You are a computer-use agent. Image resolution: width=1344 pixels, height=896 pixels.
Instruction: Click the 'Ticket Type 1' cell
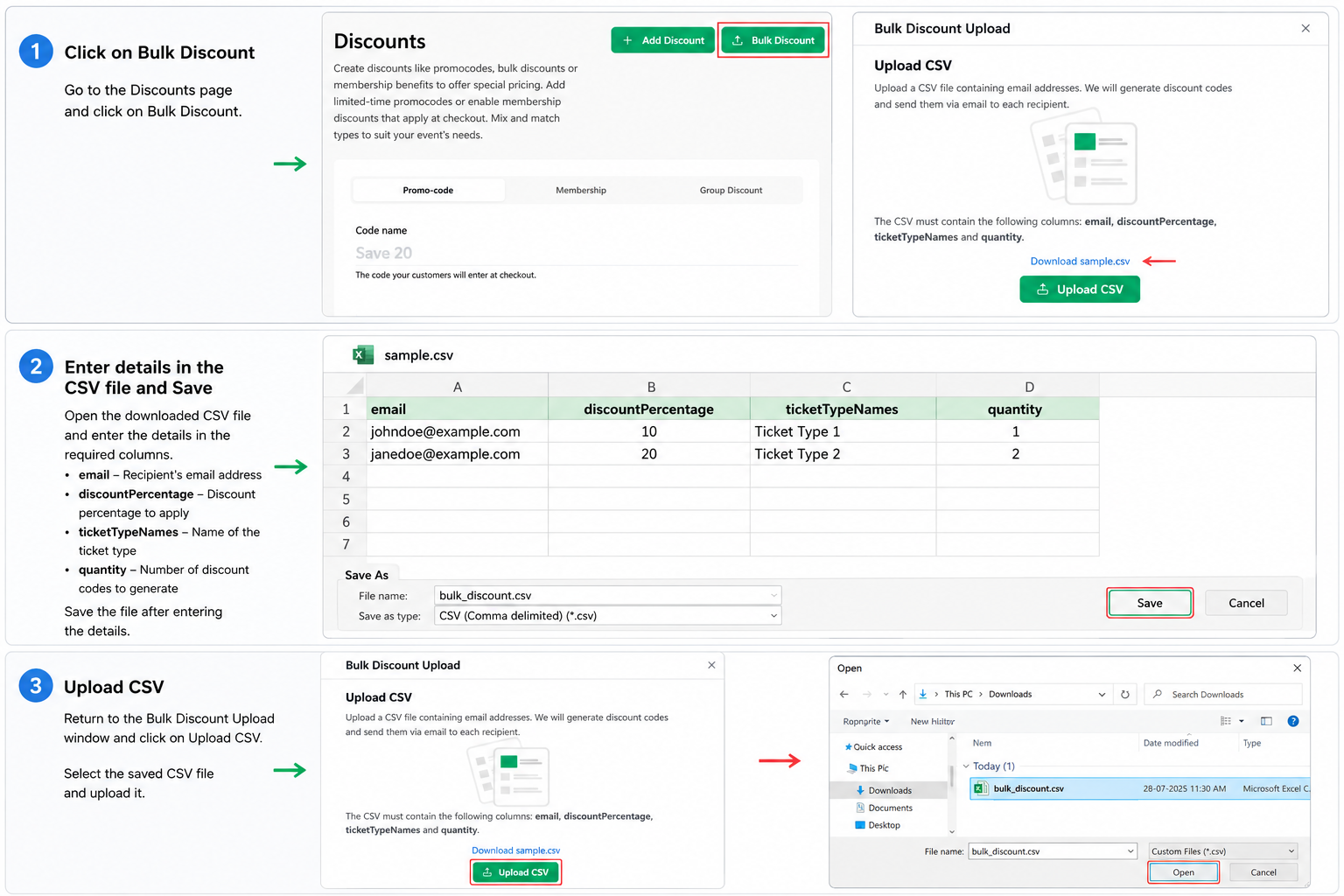click(843, 431)
